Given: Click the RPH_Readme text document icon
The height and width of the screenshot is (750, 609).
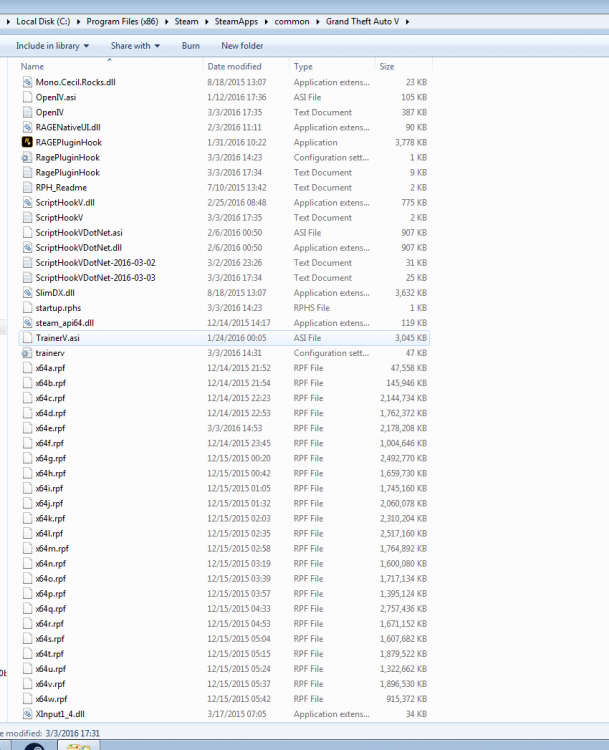Looking at the screenshot, I should point(27,188).
